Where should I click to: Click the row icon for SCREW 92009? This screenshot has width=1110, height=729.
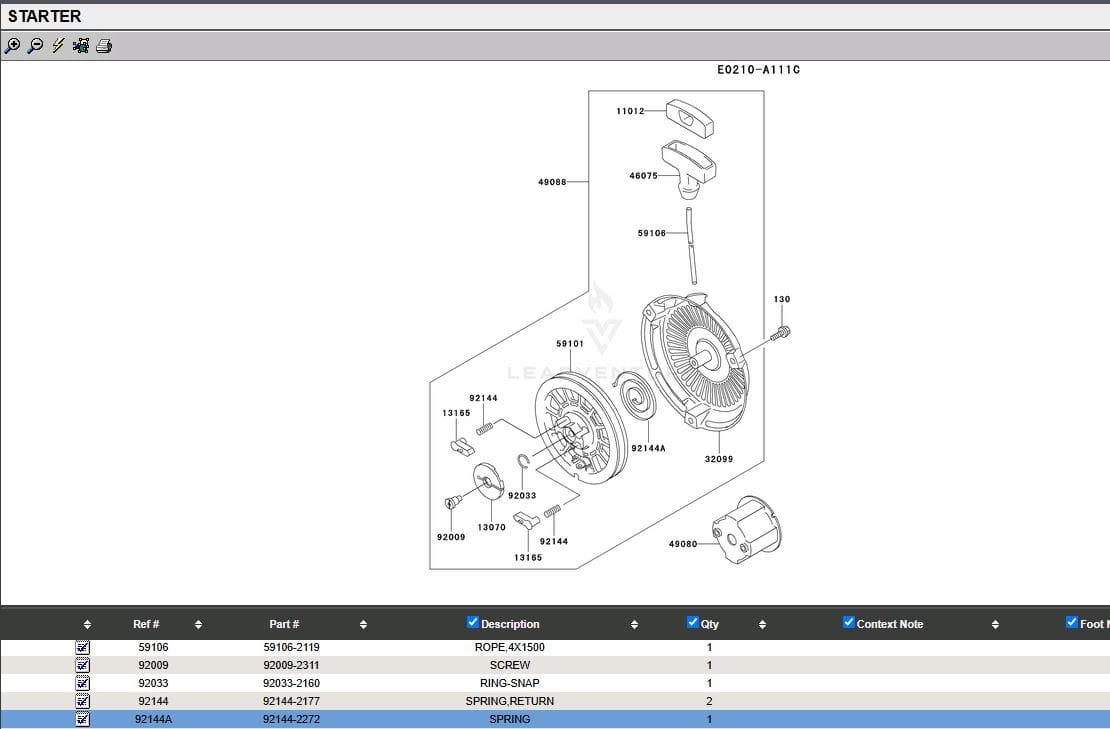pos(83,665)
